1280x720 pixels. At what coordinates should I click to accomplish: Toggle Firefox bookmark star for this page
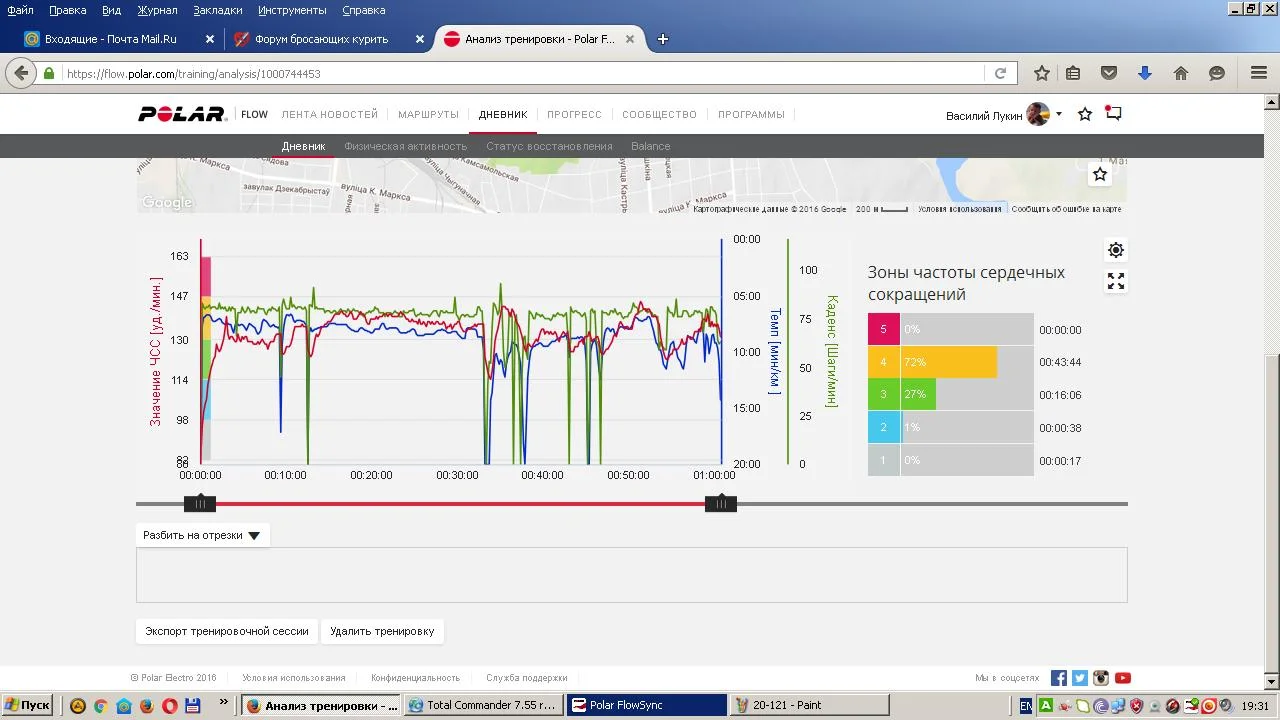click(x=1042, y=73)
